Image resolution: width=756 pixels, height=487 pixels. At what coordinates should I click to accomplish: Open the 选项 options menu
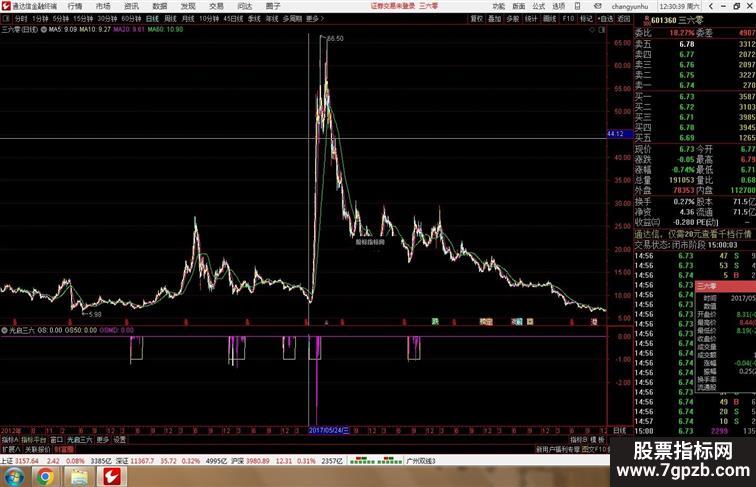pyautogui.click(x=558, y=6)
